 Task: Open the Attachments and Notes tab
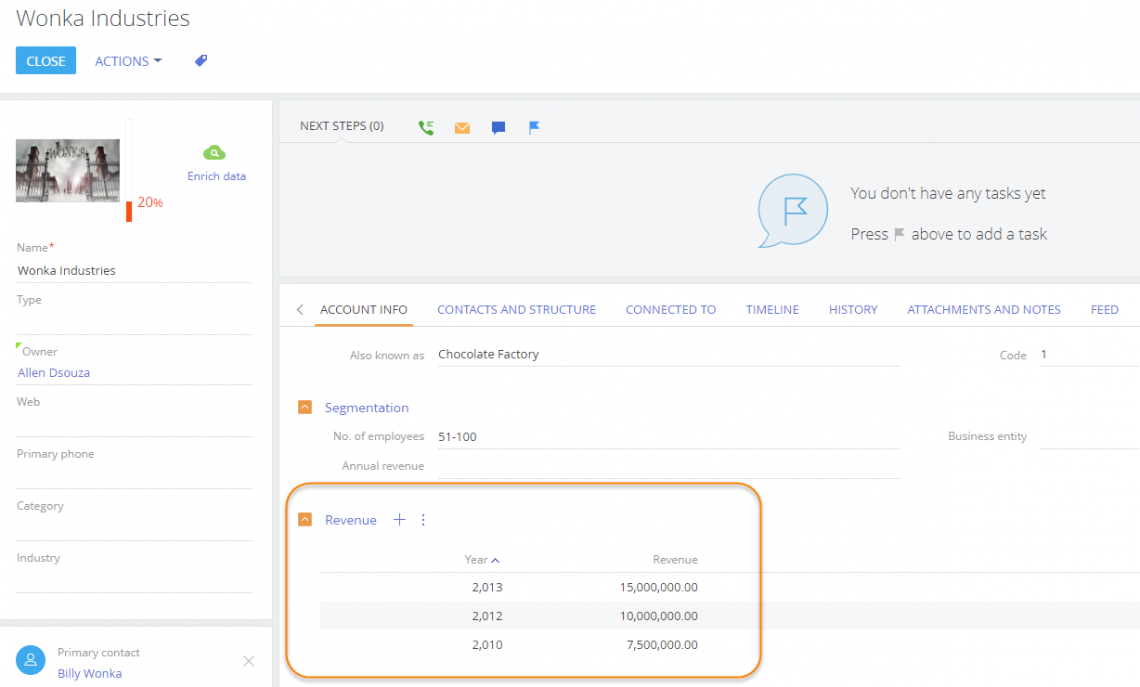point(984,310)
